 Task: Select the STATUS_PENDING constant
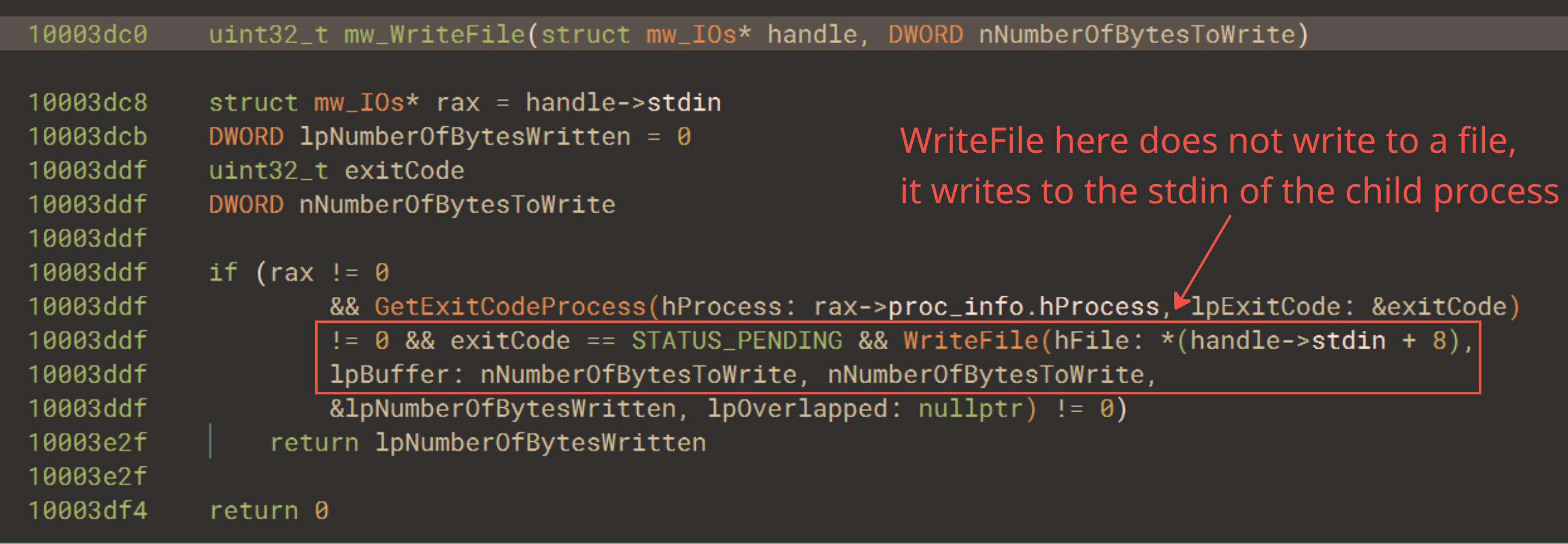tap(736, 341)
